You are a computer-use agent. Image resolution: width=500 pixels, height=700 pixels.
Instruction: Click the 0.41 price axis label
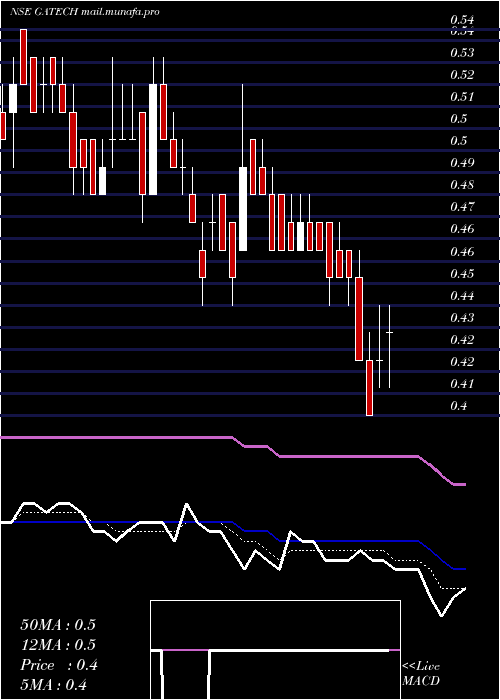click(x=462, y=383)
